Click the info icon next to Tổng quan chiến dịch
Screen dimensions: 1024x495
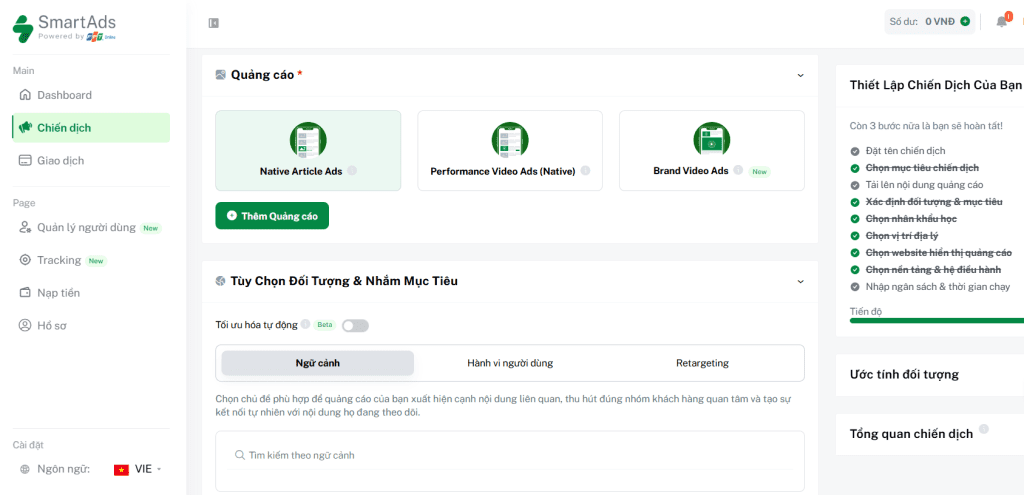[984, 429]
